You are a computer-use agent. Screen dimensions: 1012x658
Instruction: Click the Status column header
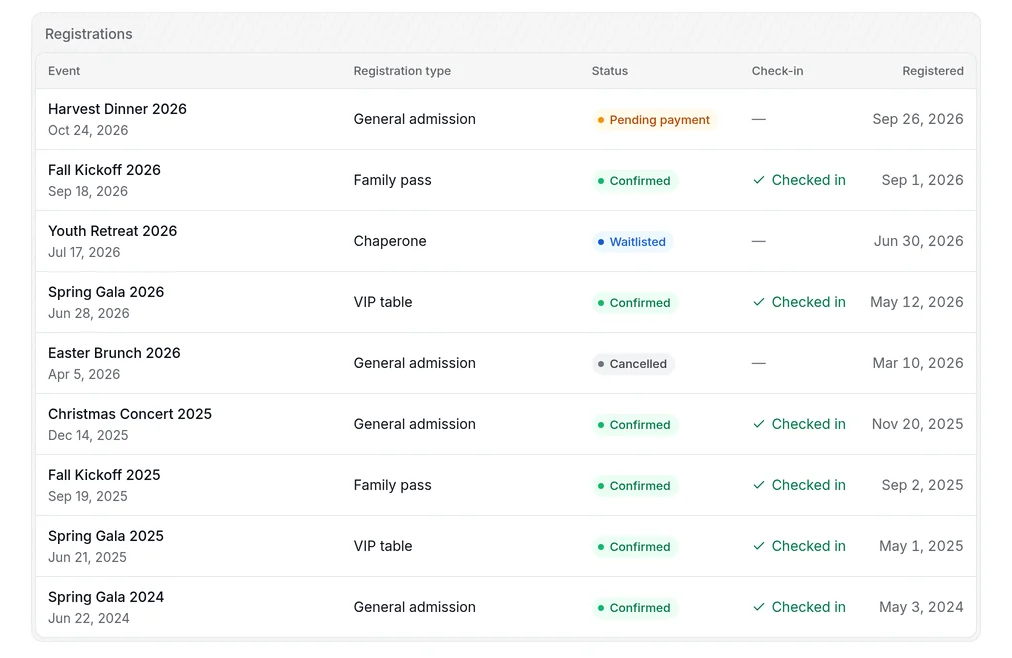click(x=609, y=71)
